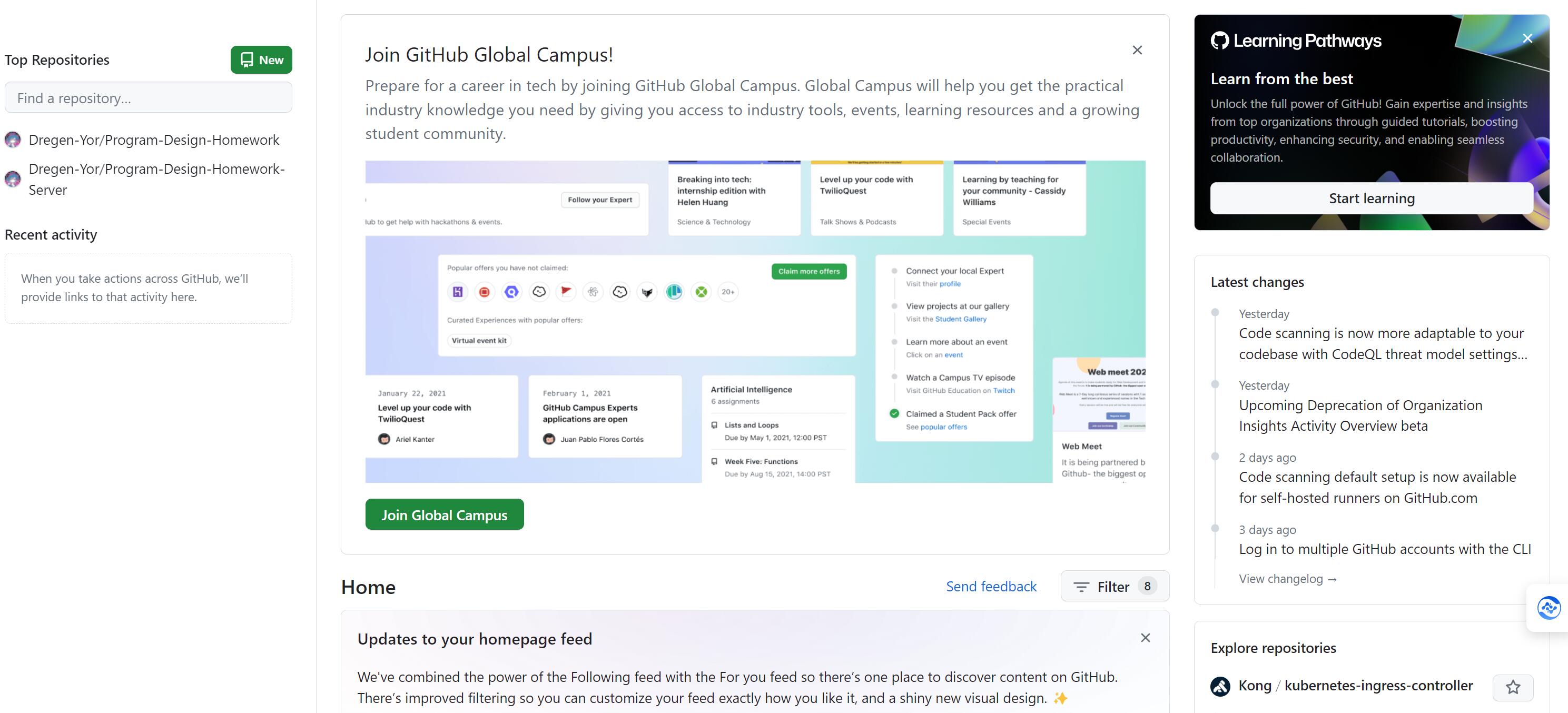Open the CodeQL threat model settings changelog
Viewport: 1568px width, 713px height.
click(1383, 344)
